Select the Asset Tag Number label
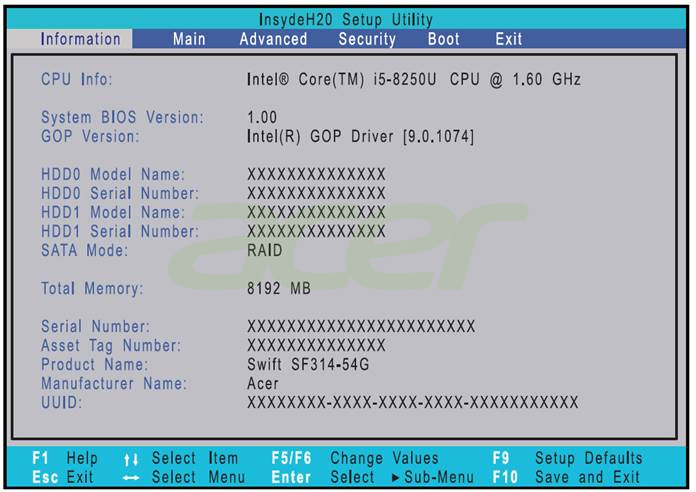Screen dimensions: 696x492 click(111, 345)
